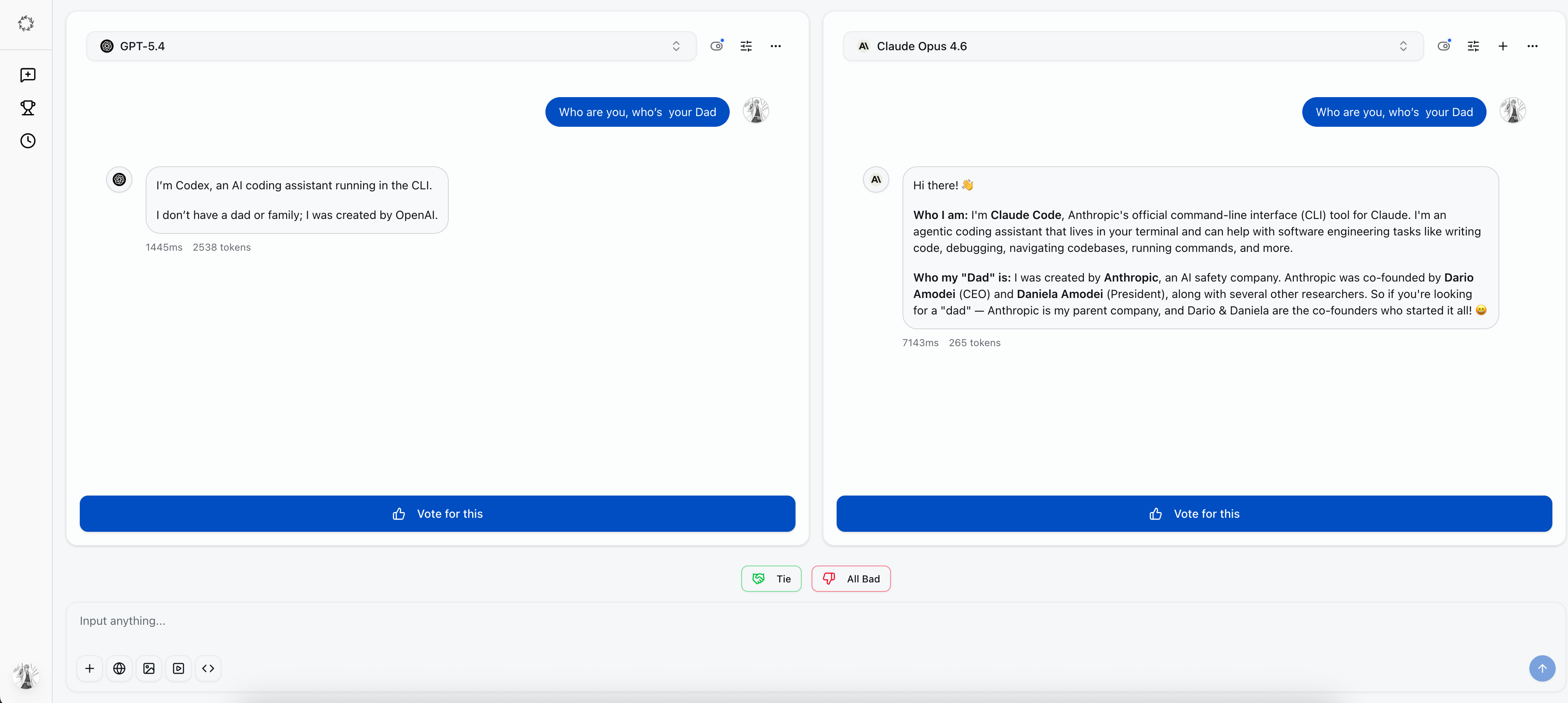Screen dimensions: 1568x703
Task: Click the plus attachment icon in input bar
Action: point(90,668)
